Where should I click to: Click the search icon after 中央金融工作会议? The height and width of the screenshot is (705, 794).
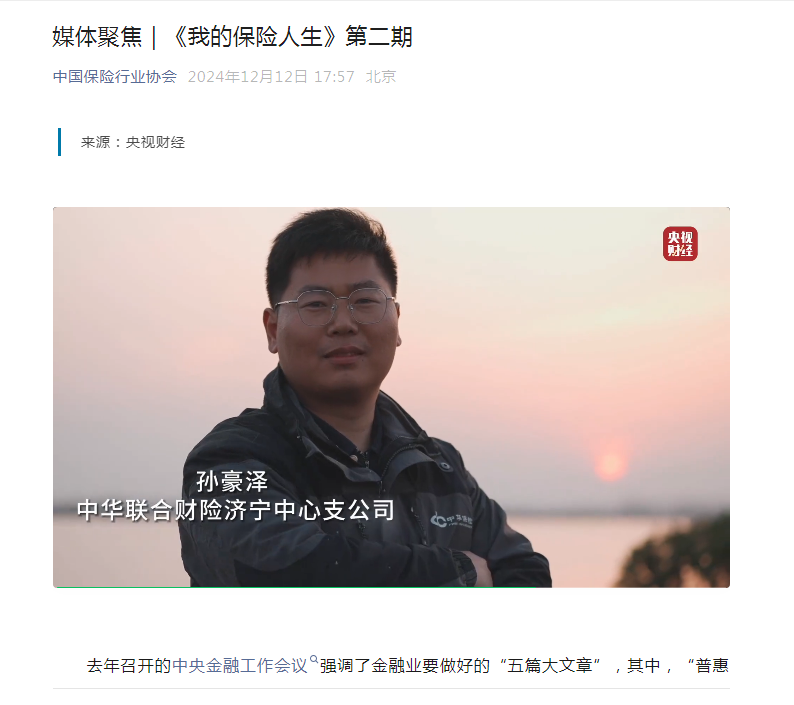314,659
